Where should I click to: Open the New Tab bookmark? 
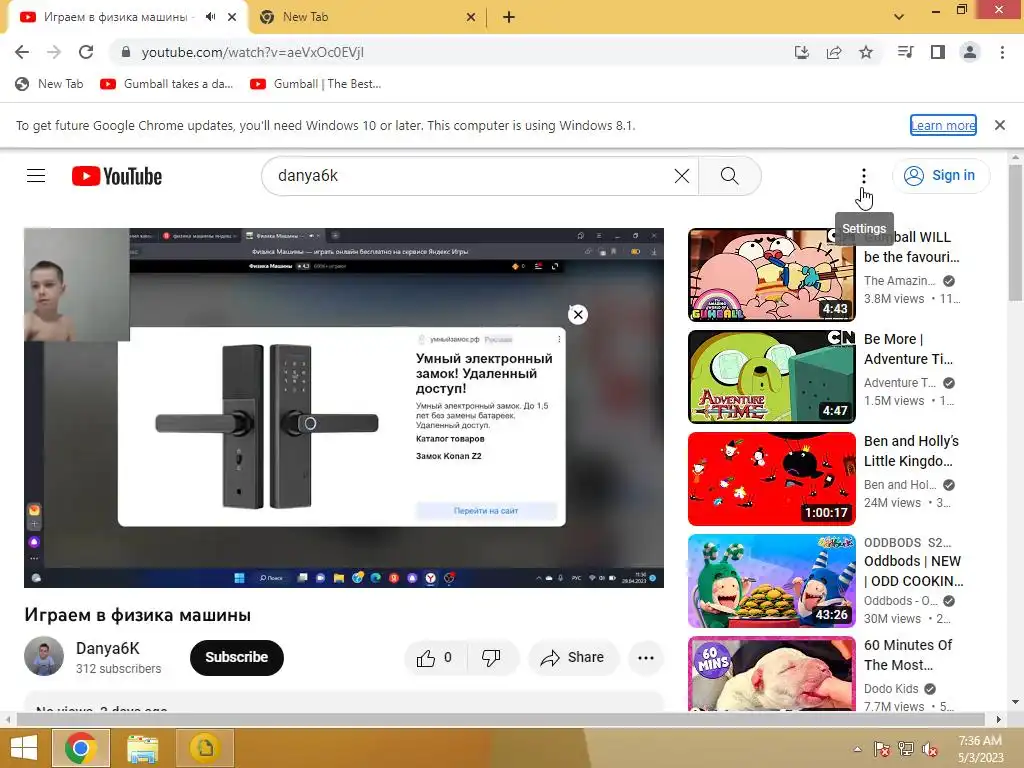50,84
